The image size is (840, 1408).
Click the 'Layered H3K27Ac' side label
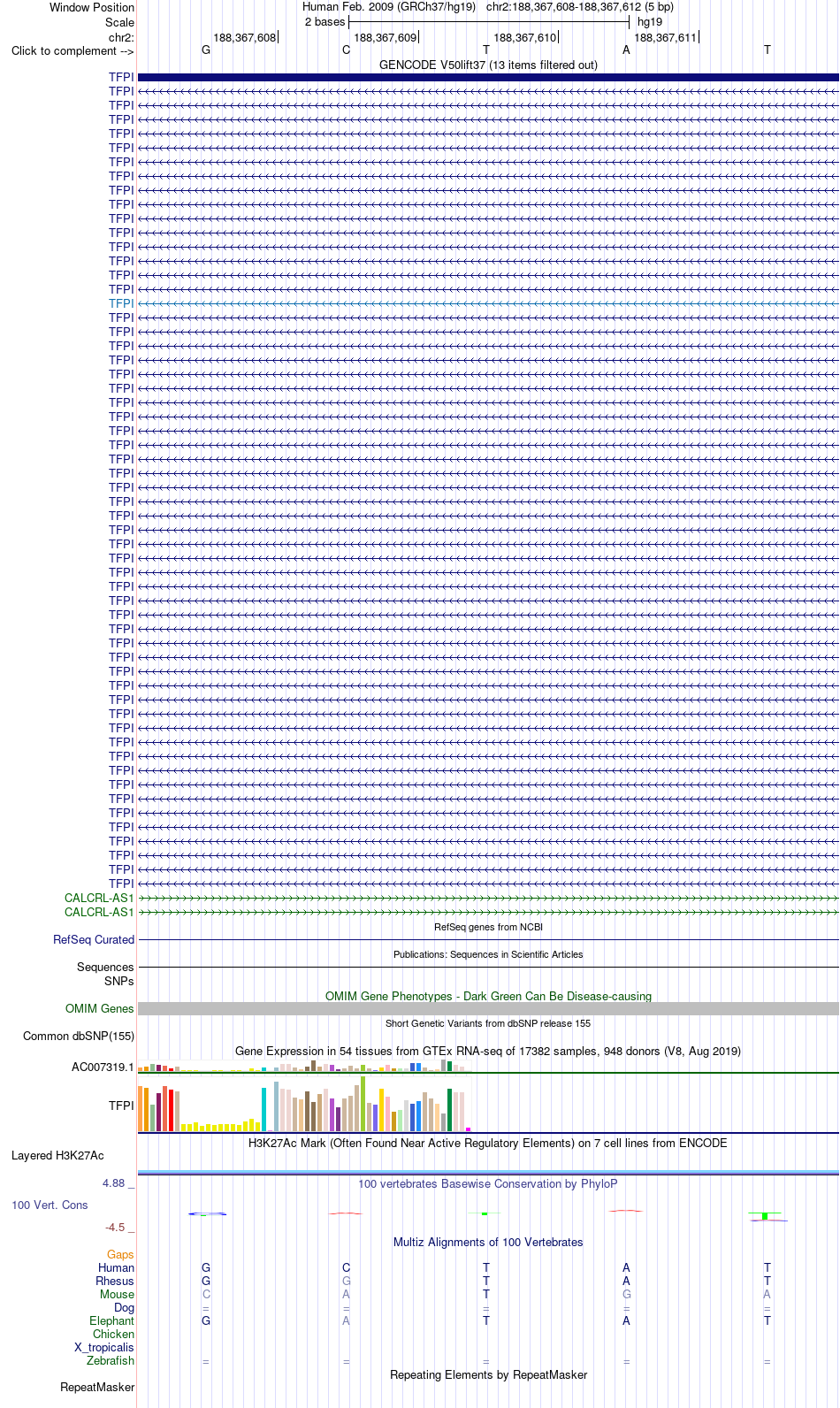click(57, 1155)
